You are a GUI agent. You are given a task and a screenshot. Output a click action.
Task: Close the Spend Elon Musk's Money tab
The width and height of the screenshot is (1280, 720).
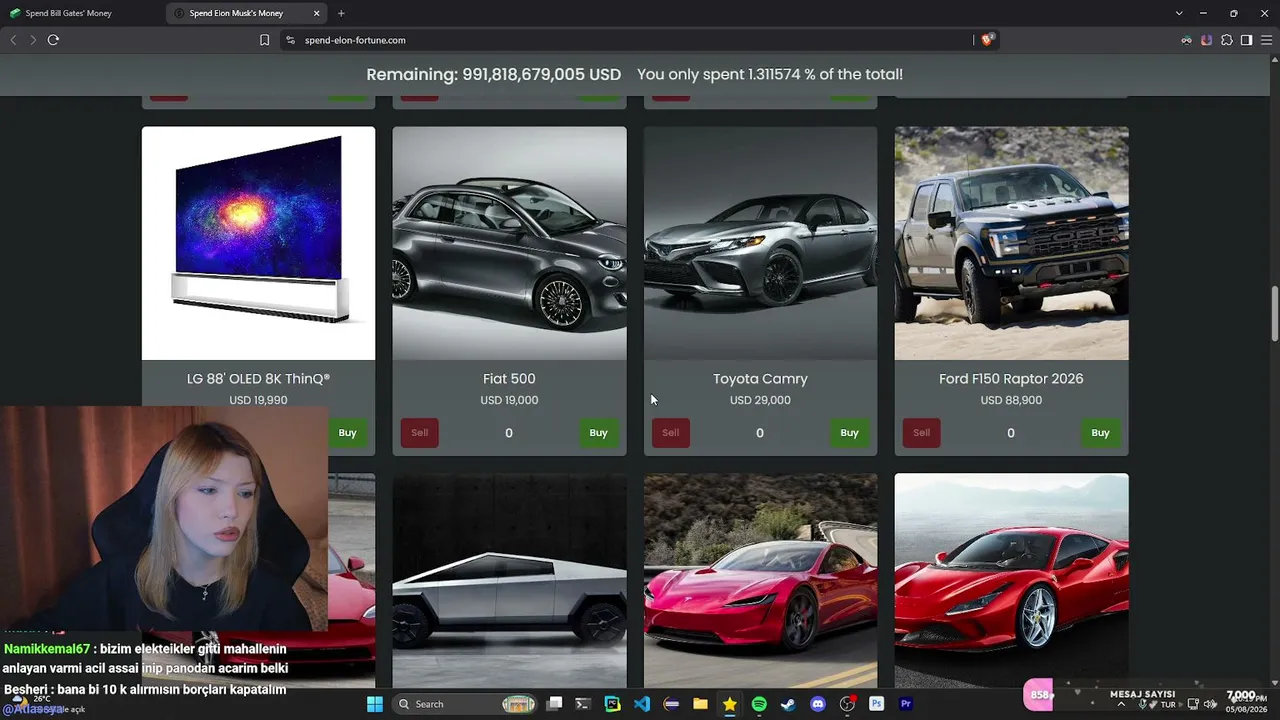coord(317,13)
